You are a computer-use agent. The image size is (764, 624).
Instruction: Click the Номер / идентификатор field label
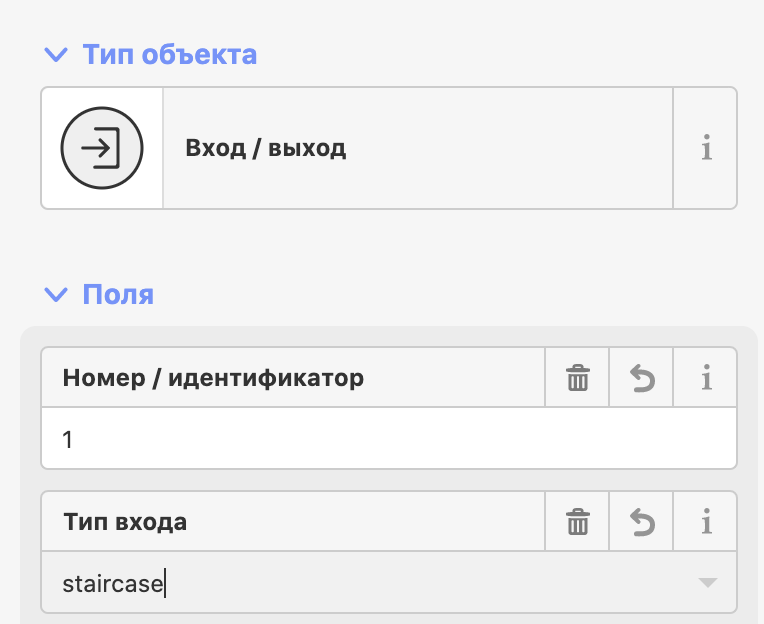coord(213,378)
